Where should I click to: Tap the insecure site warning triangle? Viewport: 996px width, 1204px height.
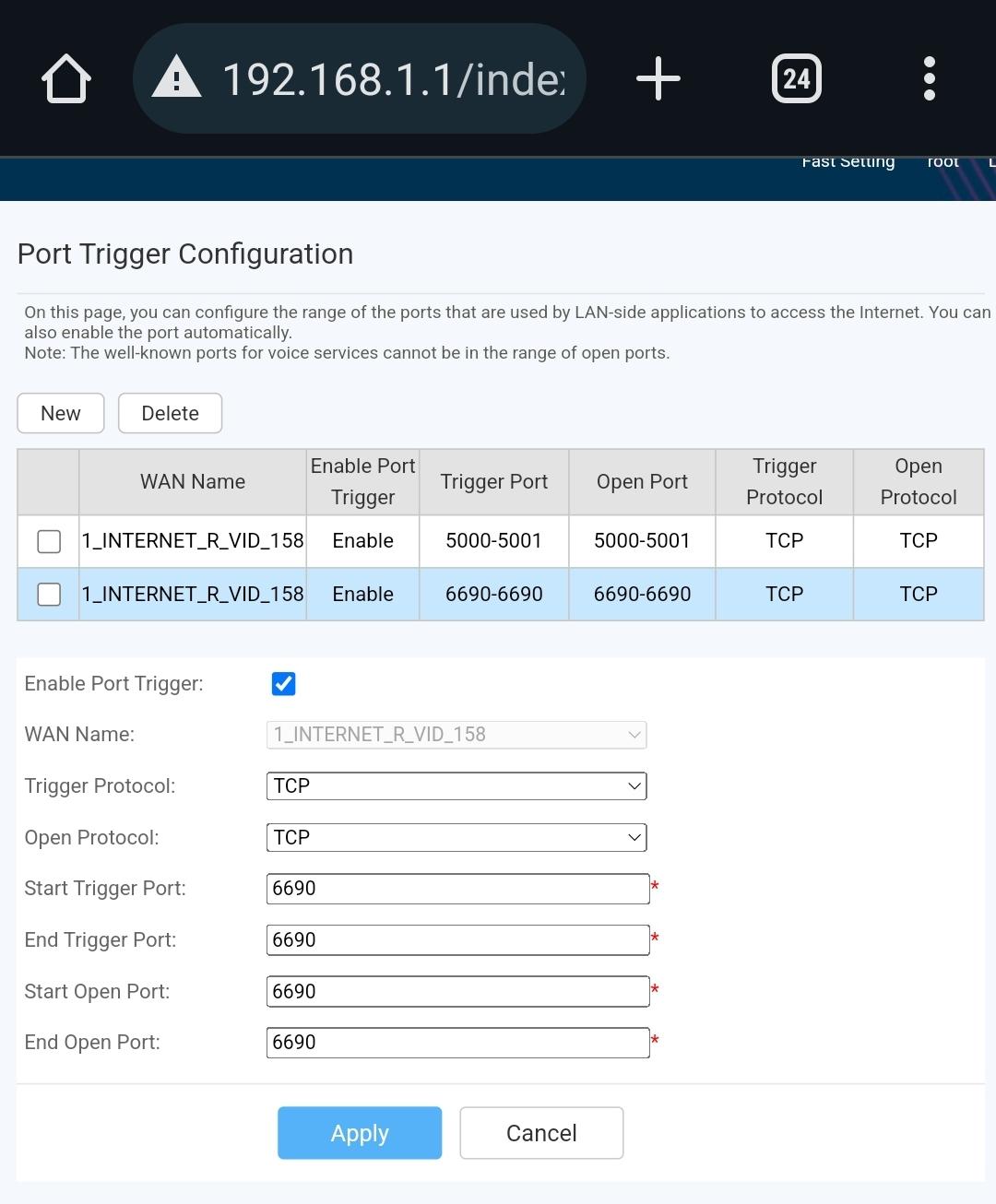tap(176, 77)
